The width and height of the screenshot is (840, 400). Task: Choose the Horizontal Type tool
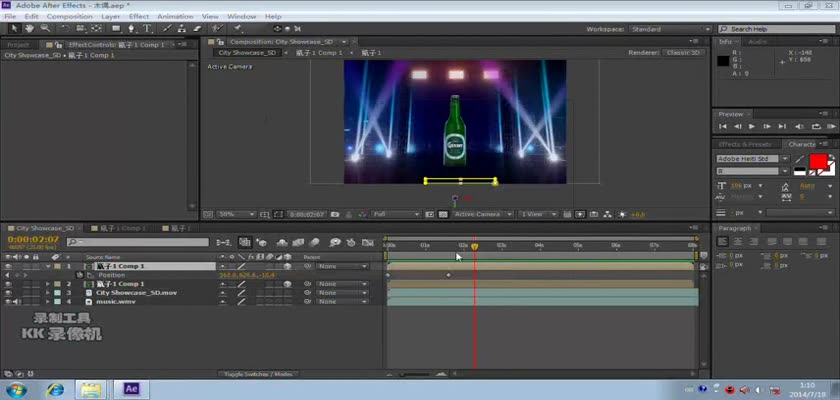(x=149, y=29)
